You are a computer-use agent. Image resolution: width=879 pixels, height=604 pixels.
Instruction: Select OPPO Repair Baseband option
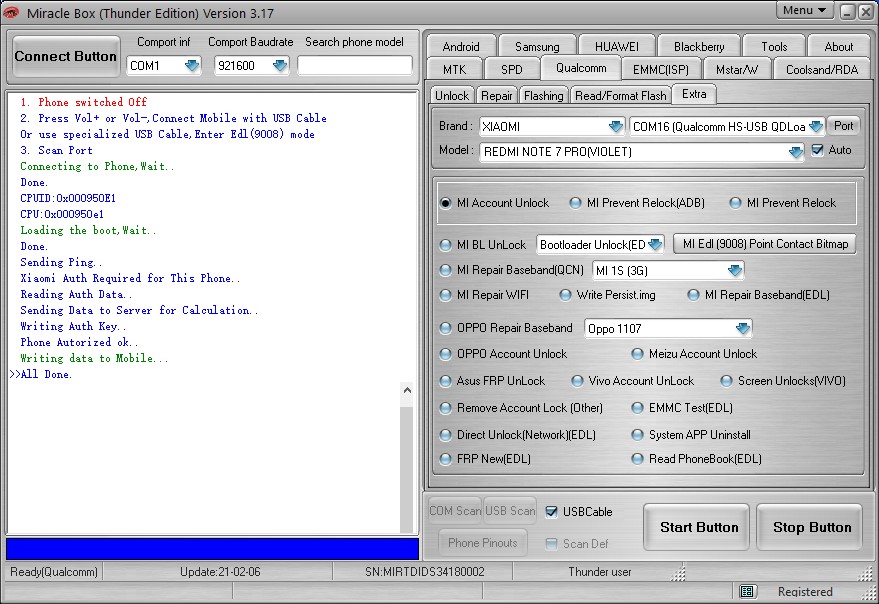pos(446,328)
